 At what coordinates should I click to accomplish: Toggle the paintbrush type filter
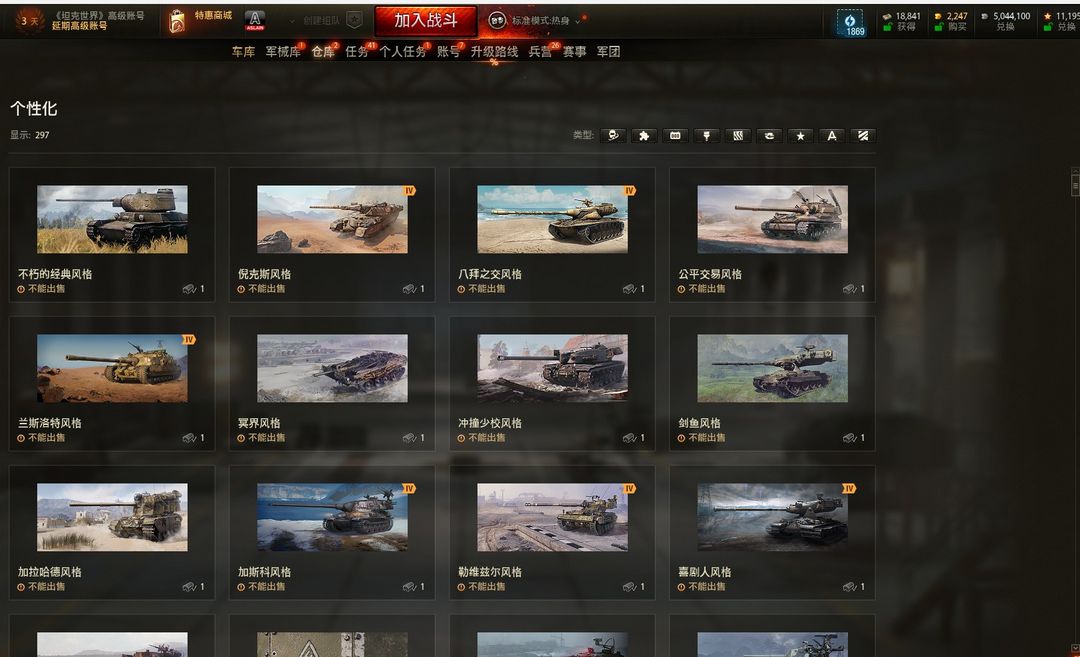click(x=706, y=136)
